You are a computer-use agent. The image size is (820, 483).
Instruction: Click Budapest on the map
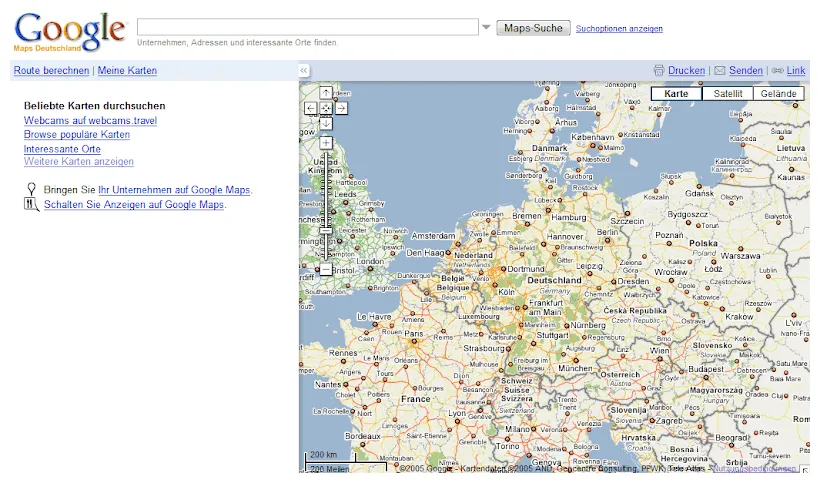coord(706,369)
